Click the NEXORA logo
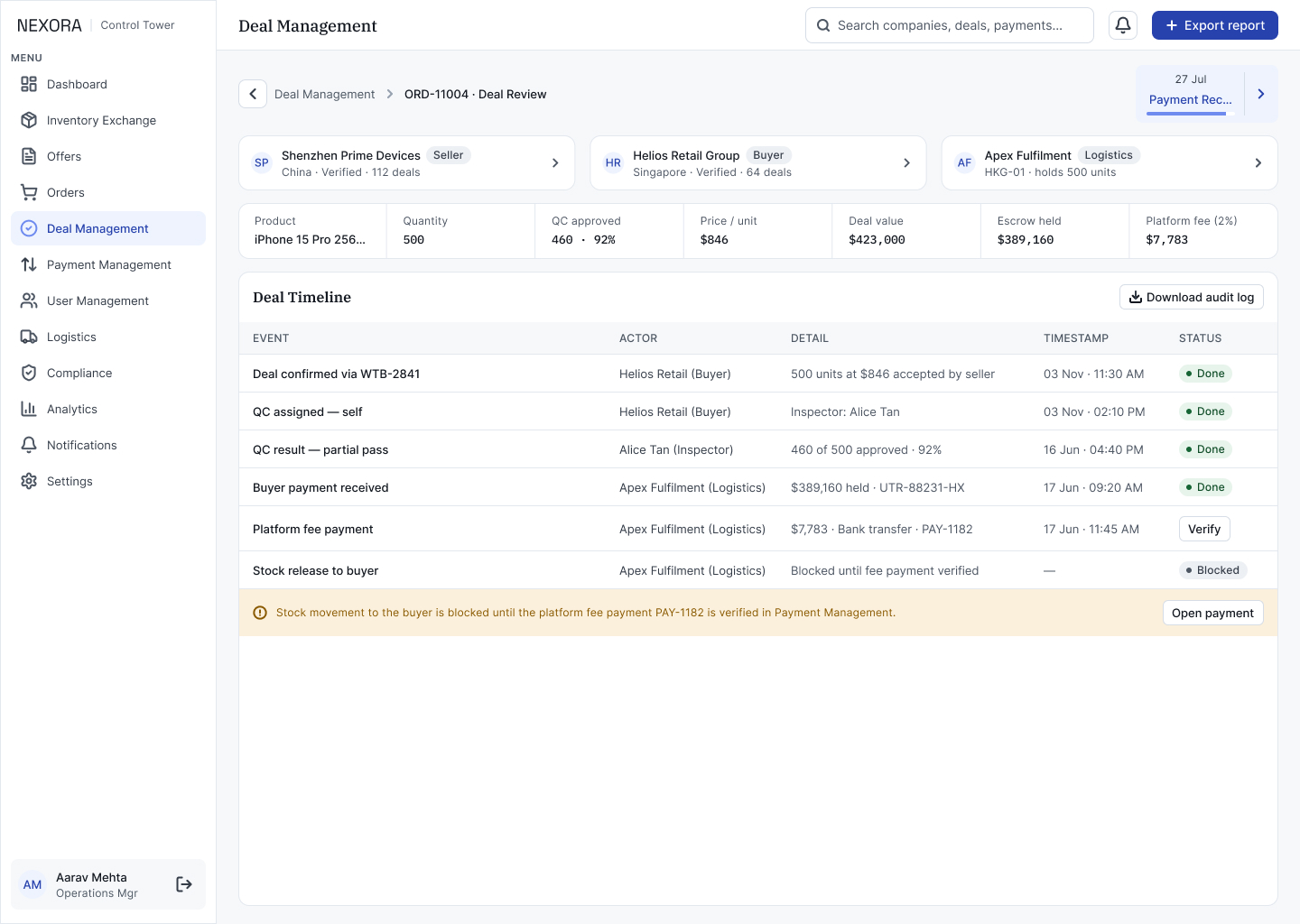This screenshot has width=1300, height=924. tap(50, 25)
